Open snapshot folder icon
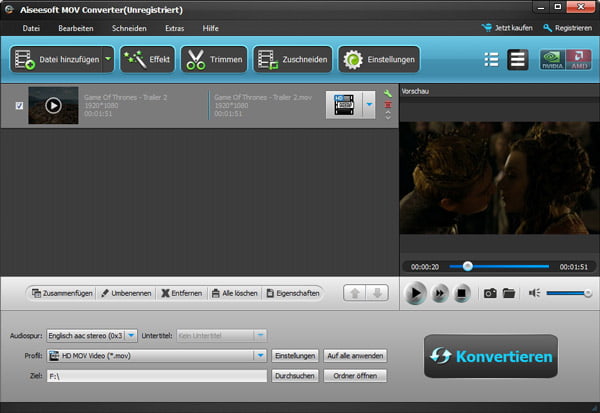Image resolution: width=600 pixels, height=413 pixels. [x=509, y=293]
